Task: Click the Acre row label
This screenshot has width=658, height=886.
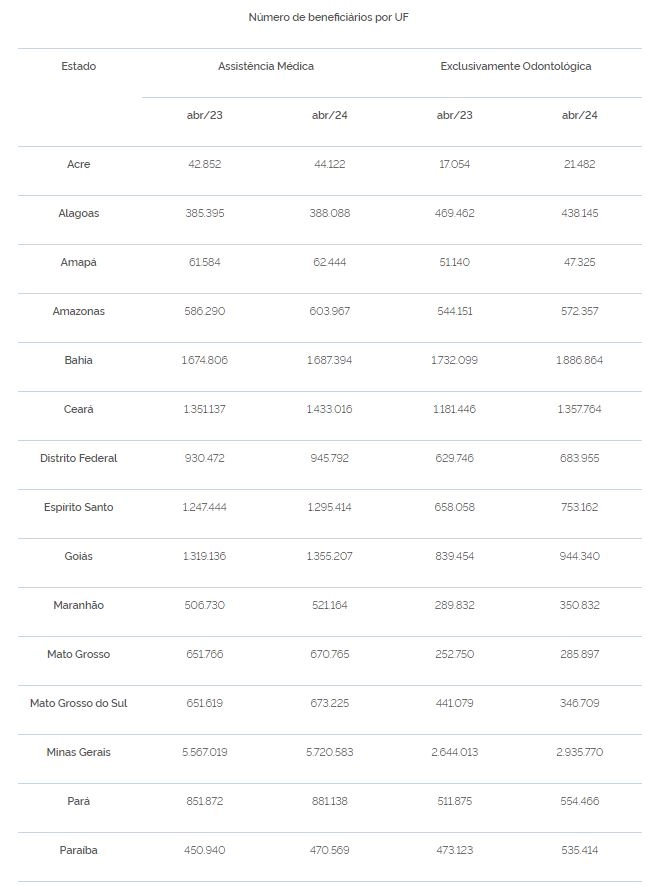Action: pyautogui.click(x=79, y=164)
